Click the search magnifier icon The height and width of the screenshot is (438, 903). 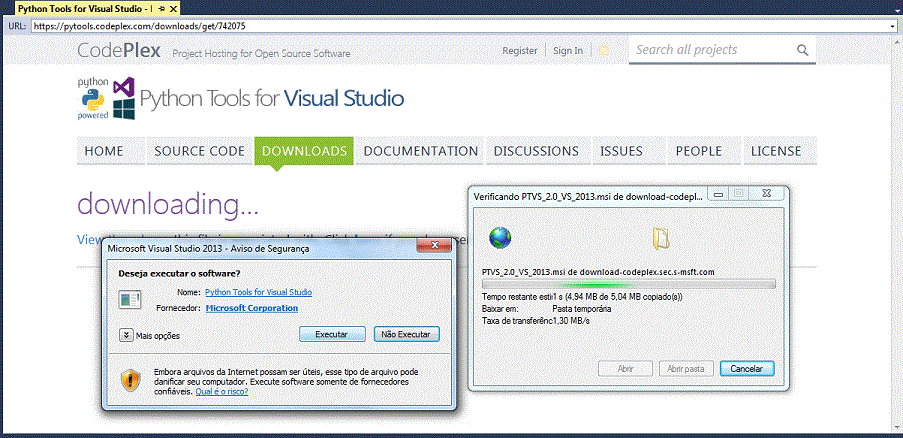[x=803, y=50]
